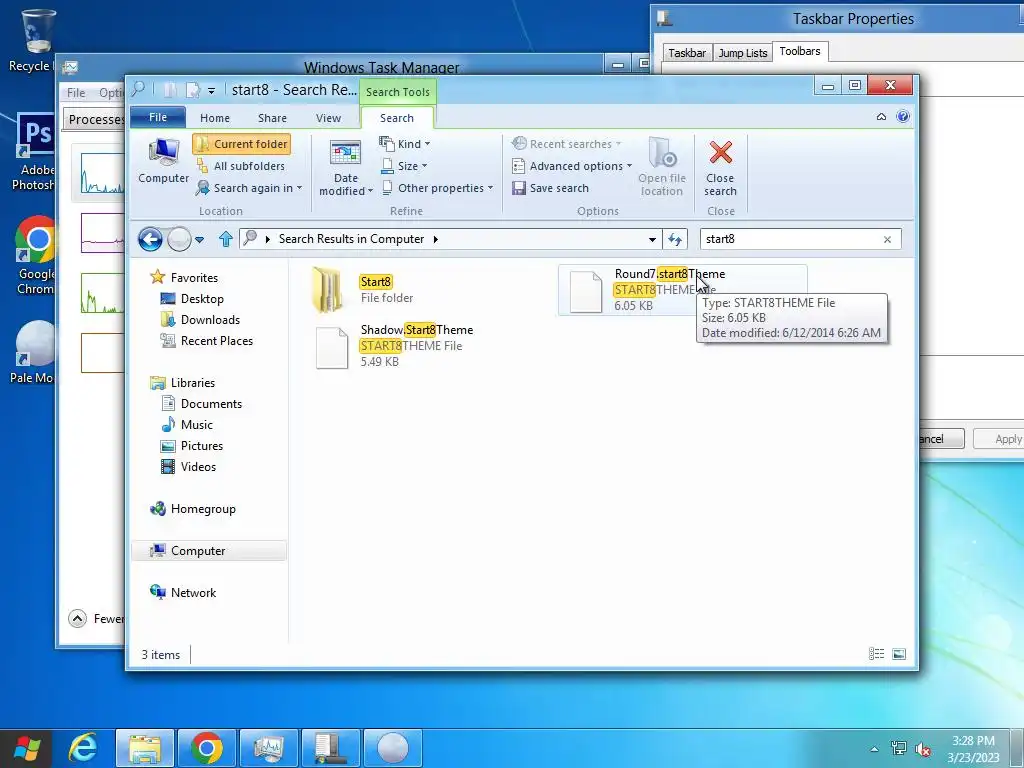Viewport: 1024px width, 768px height.
Task: Open Kind filter dropdown
Action: pos(405,144)
